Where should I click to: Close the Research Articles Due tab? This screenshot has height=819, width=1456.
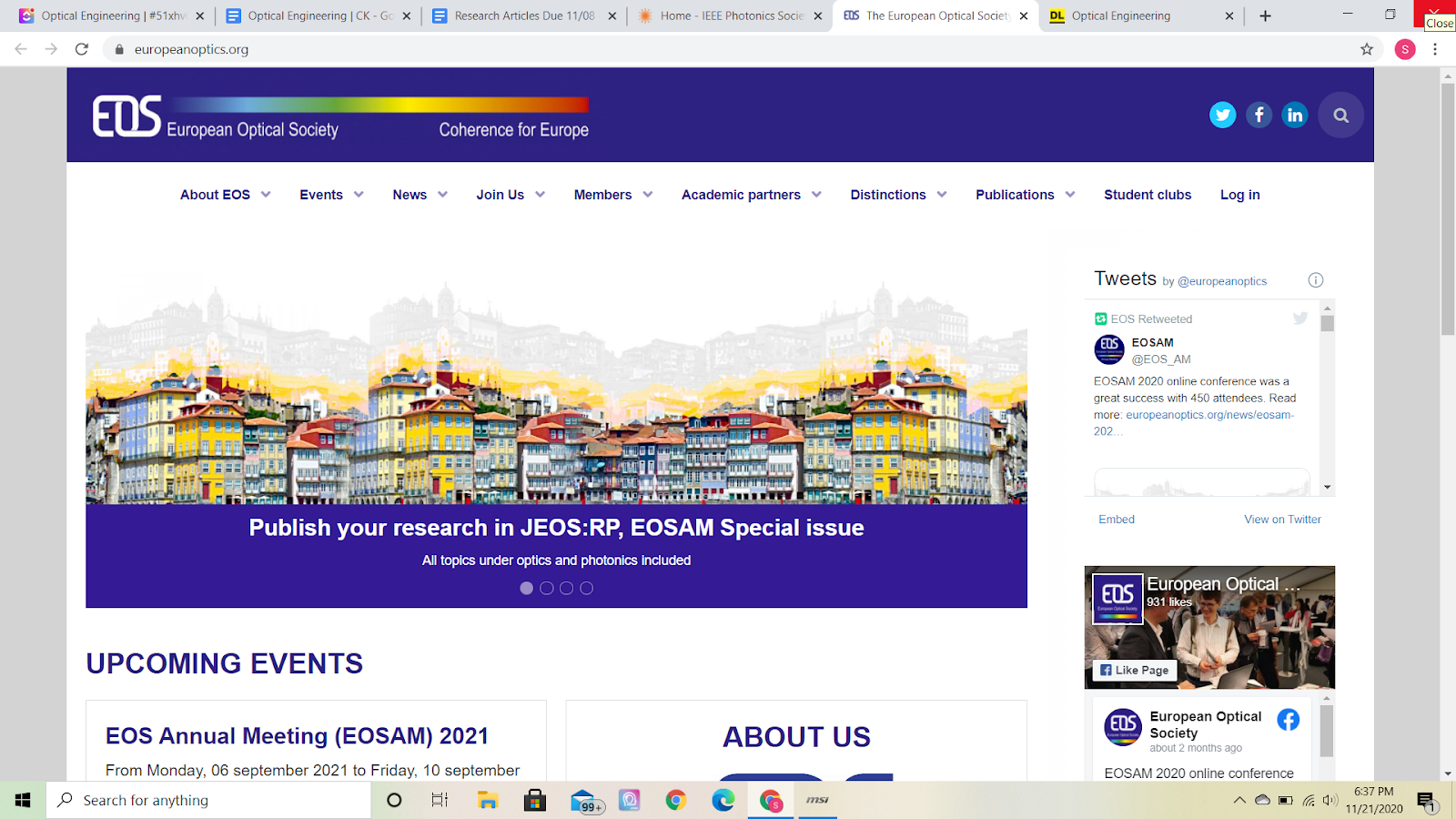click(x=612, y=15)
